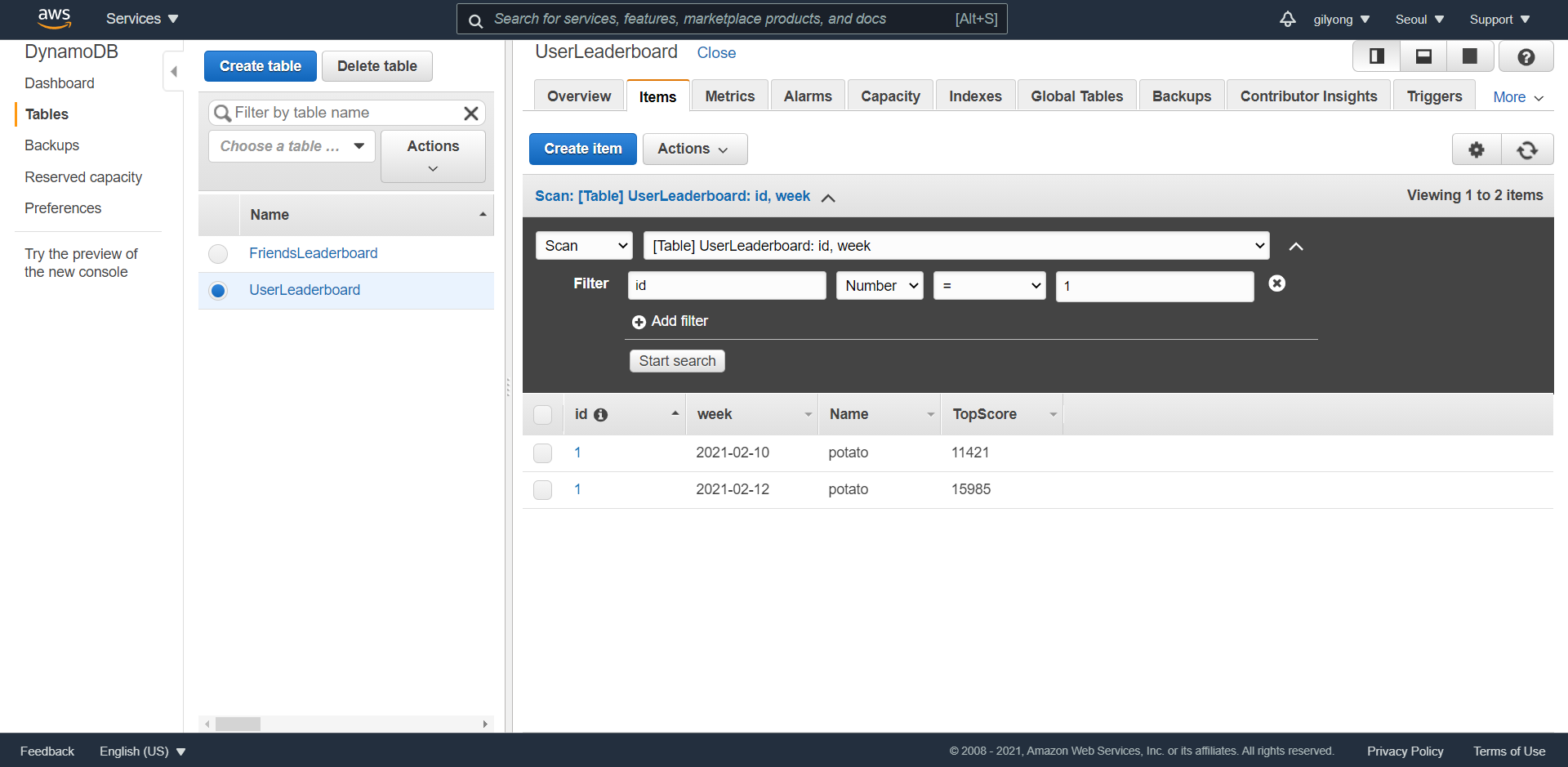This screenshot has height=767, width=1568.
Task: Remove the id filter row
Action: click(x=1277, y=283)
